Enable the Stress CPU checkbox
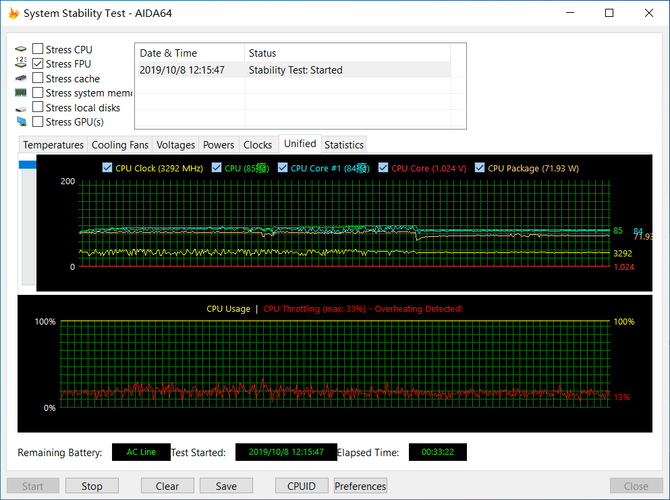 38,49
